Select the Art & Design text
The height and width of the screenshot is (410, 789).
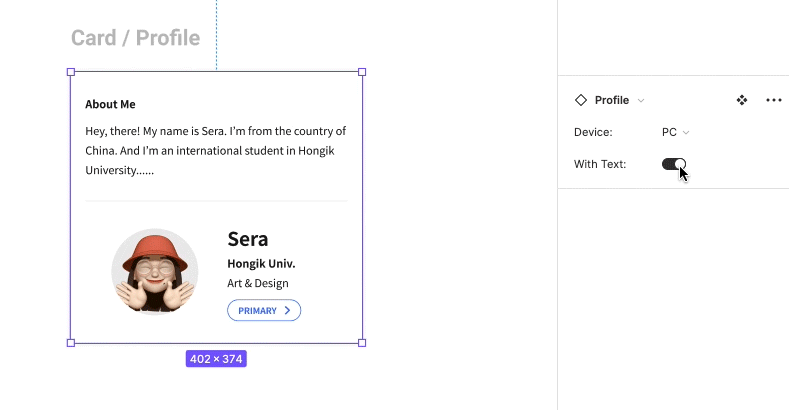click(x=258, y=283)
